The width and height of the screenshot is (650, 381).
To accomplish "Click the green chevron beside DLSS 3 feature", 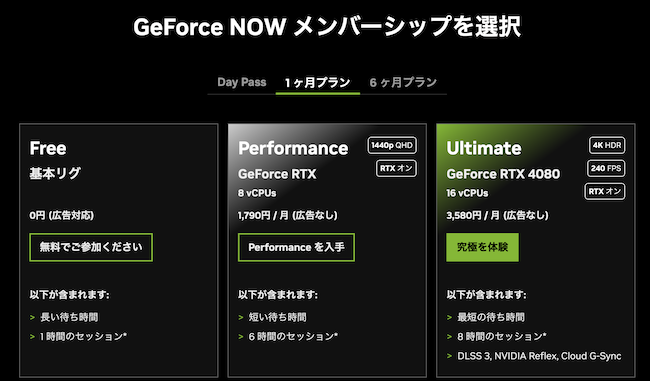I will (449, 356).
